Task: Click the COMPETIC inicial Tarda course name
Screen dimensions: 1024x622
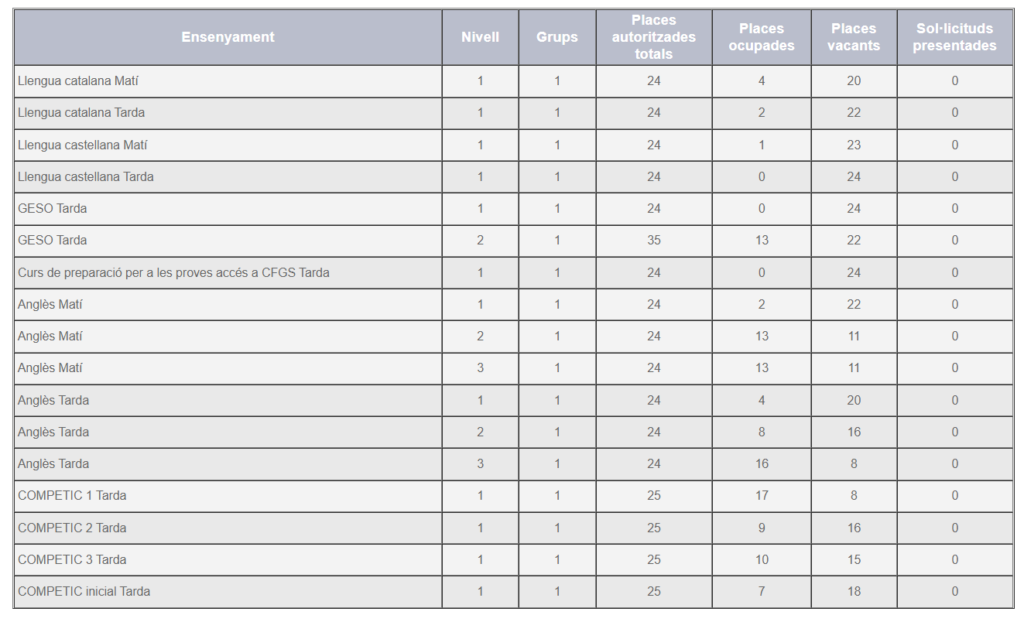Action: (x=84, y=591)
